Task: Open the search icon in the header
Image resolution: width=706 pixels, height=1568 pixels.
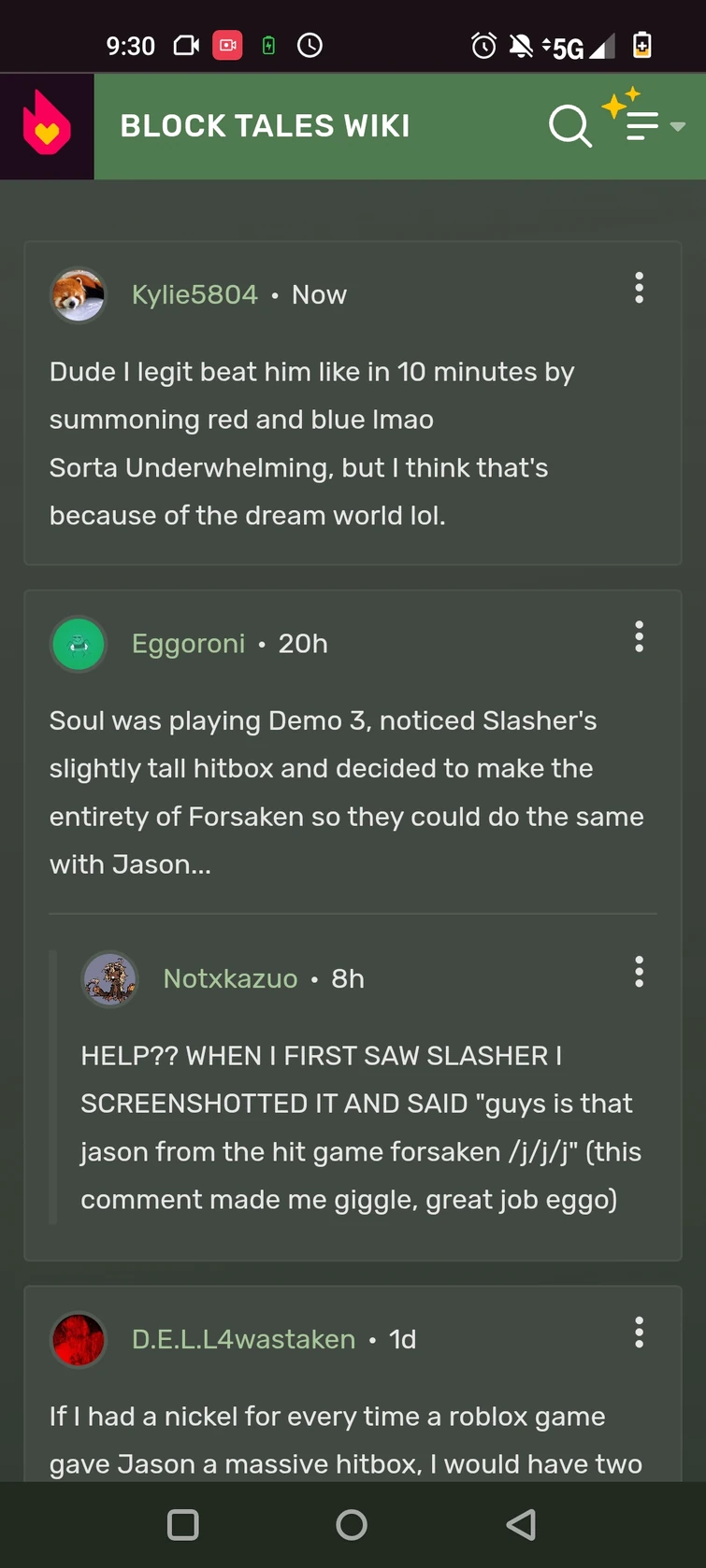Action: click(570, 125)
